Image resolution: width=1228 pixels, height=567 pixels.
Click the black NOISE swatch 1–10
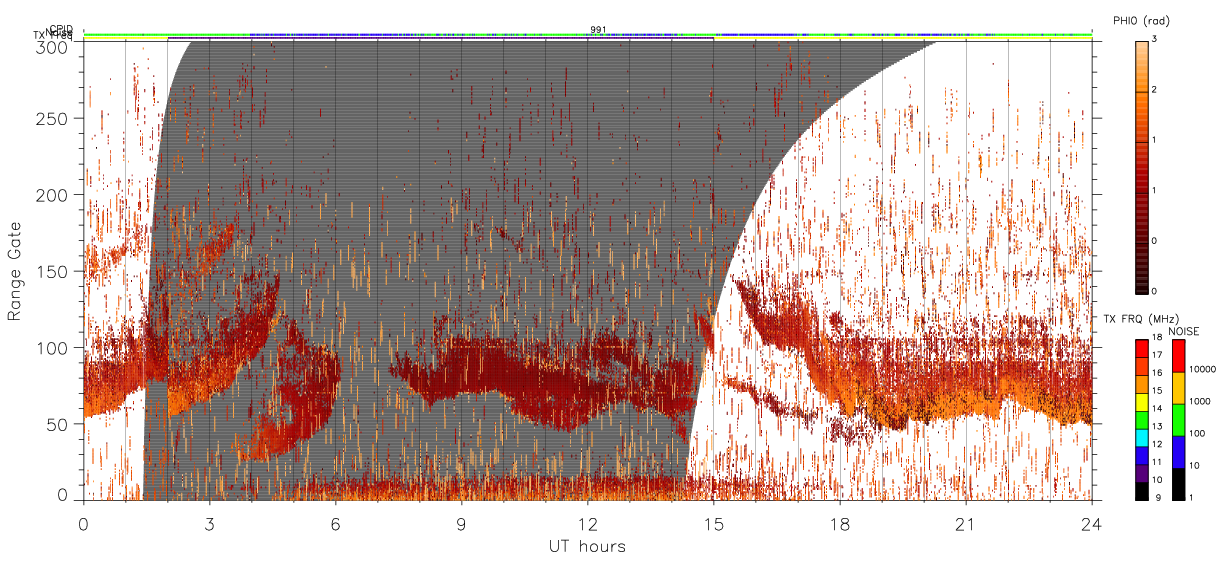click(x=1179, y=482)
